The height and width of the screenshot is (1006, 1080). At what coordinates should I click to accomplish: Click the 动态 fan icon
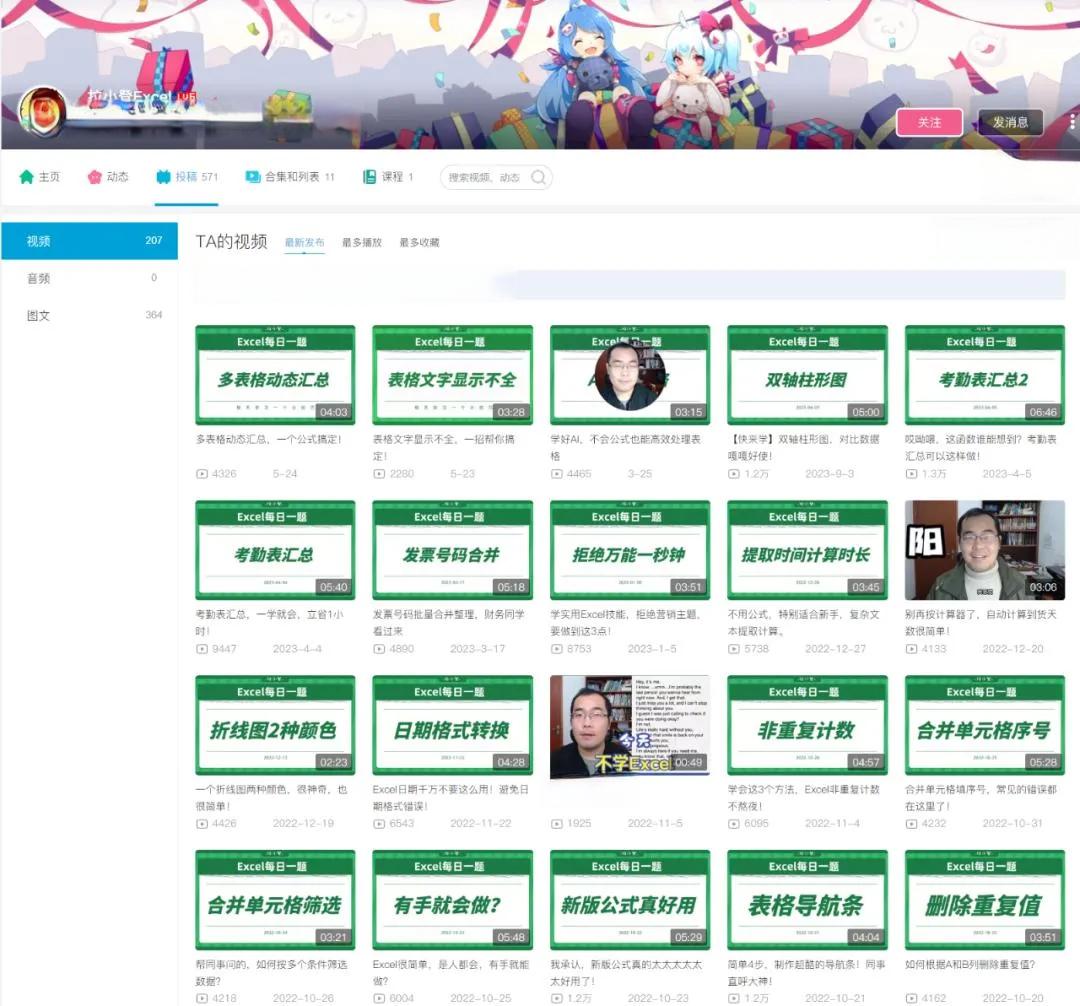point(95,177)
